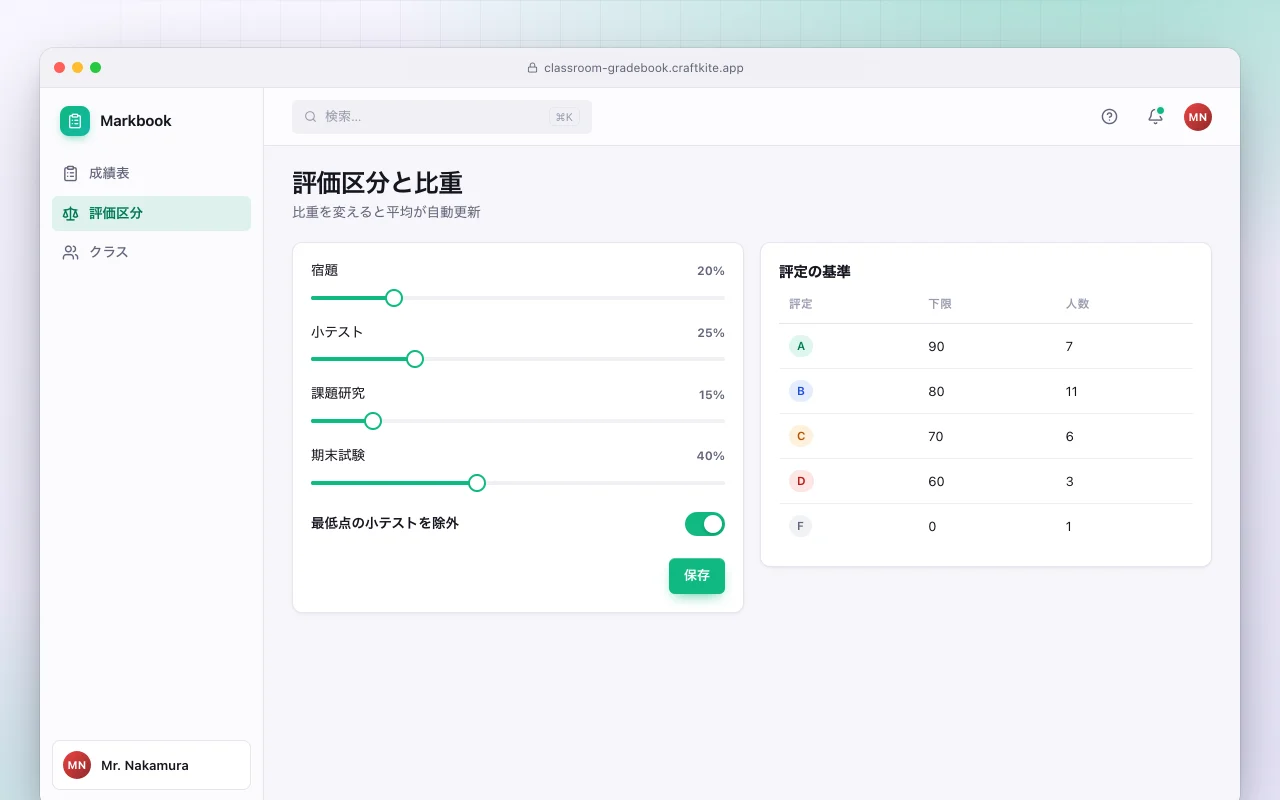1280x800 pixels.
Task: Open 成績表 page from sidebar
Action: tap(151, 173)
